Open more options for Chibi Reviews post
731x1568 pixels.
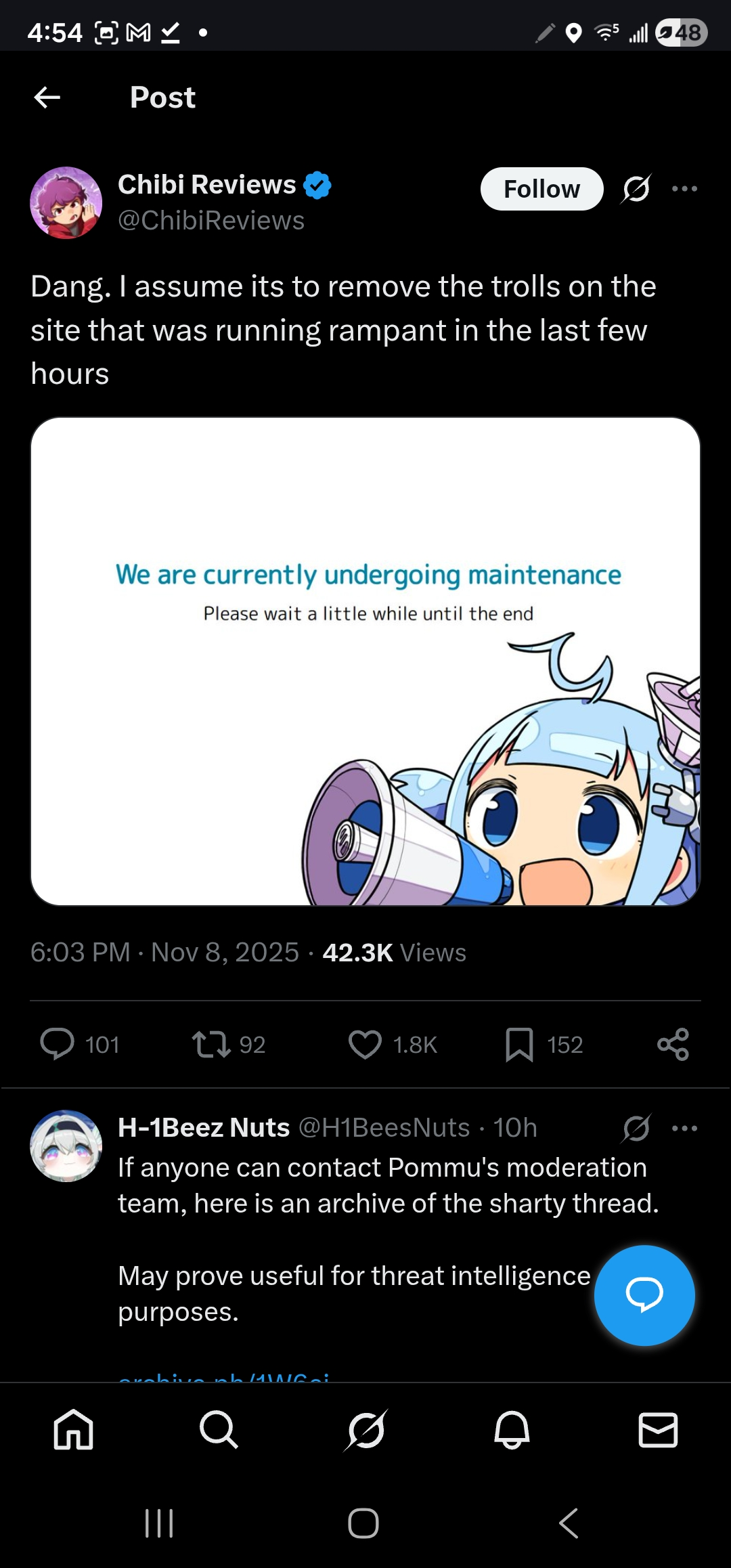pyautogui.click(x=684, y=189)
